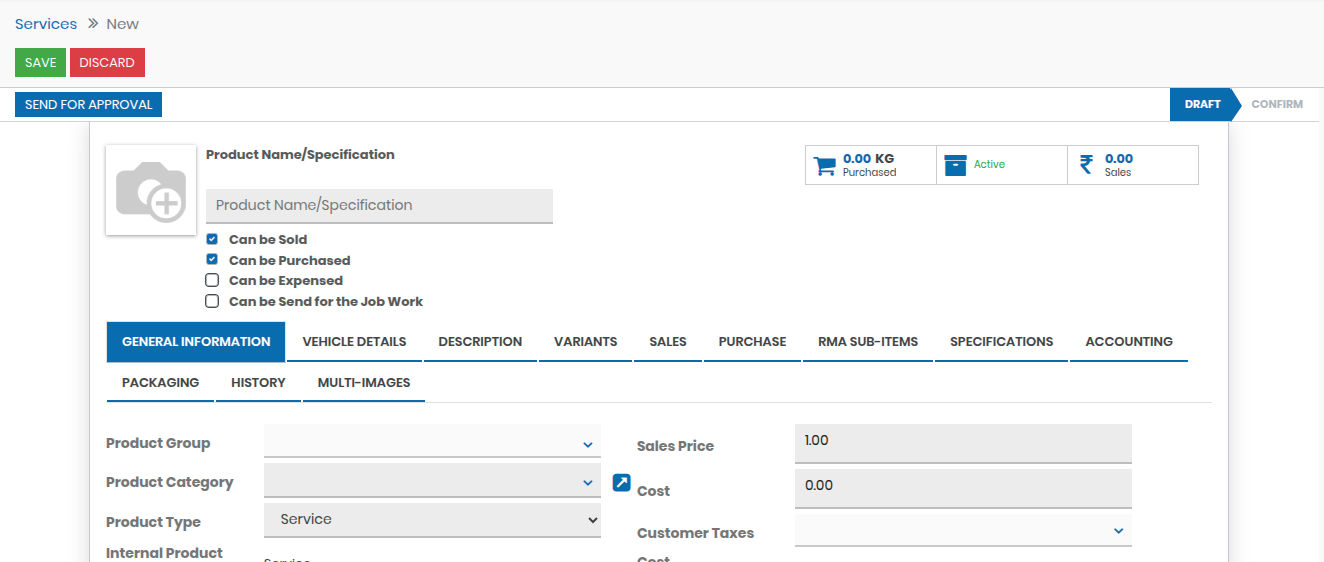Expand the Customer Taxes dropdown
This screenshot has width=1324, height=562.
(962, 531)
